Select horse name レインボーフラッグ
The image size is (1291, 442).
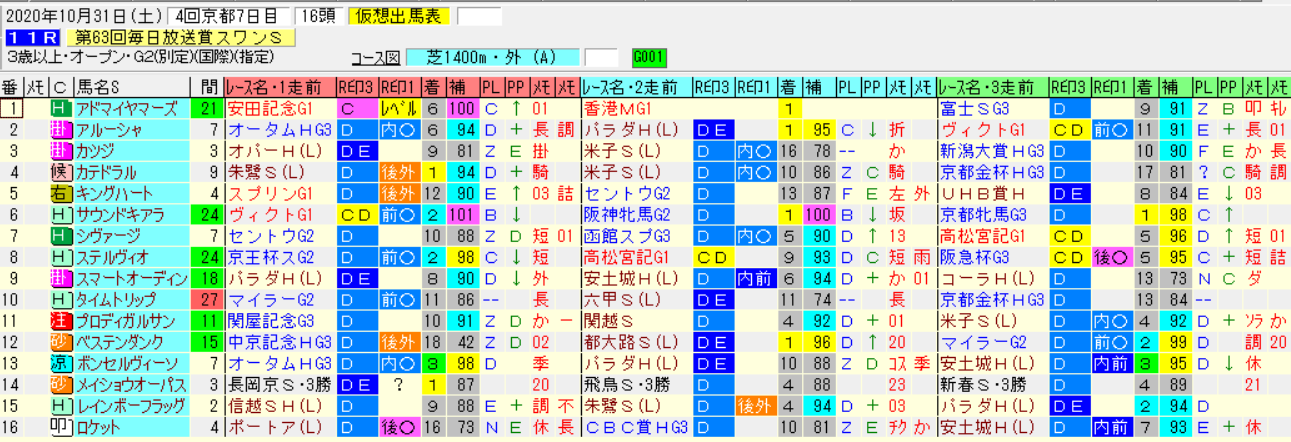pos(130,404)
